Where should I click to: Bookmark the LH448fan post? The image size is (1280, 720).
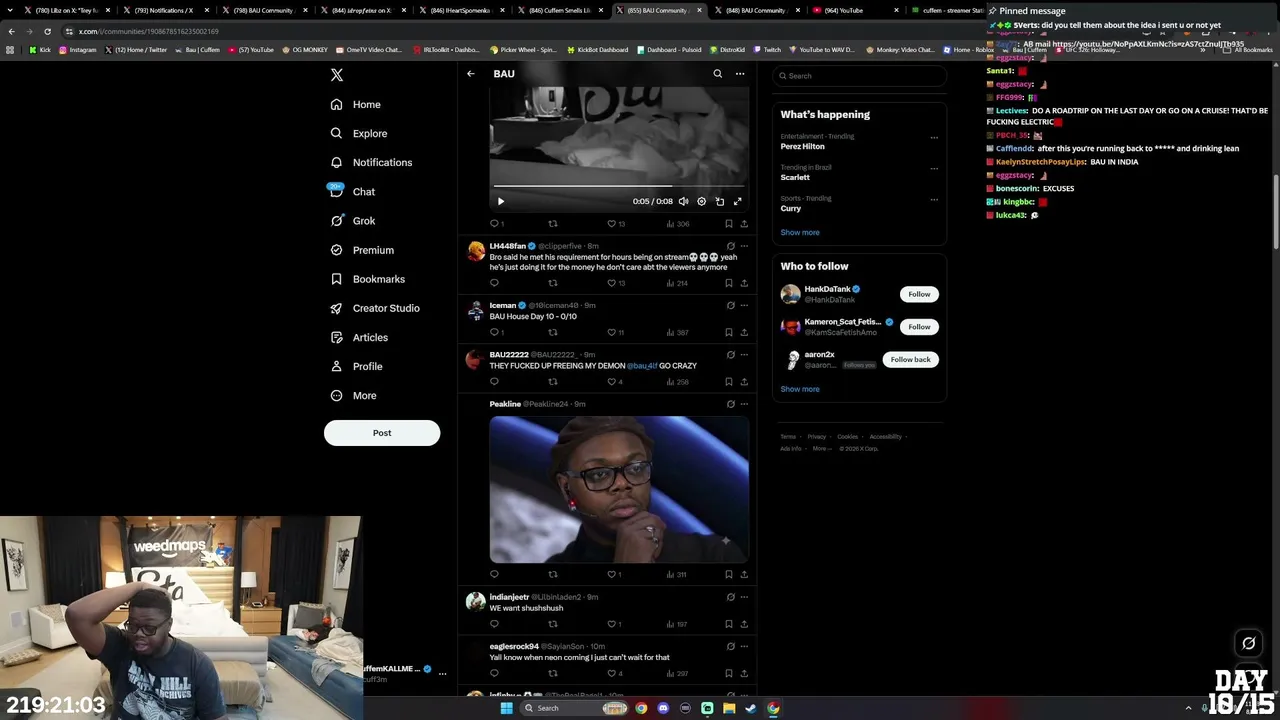point(728,283)
